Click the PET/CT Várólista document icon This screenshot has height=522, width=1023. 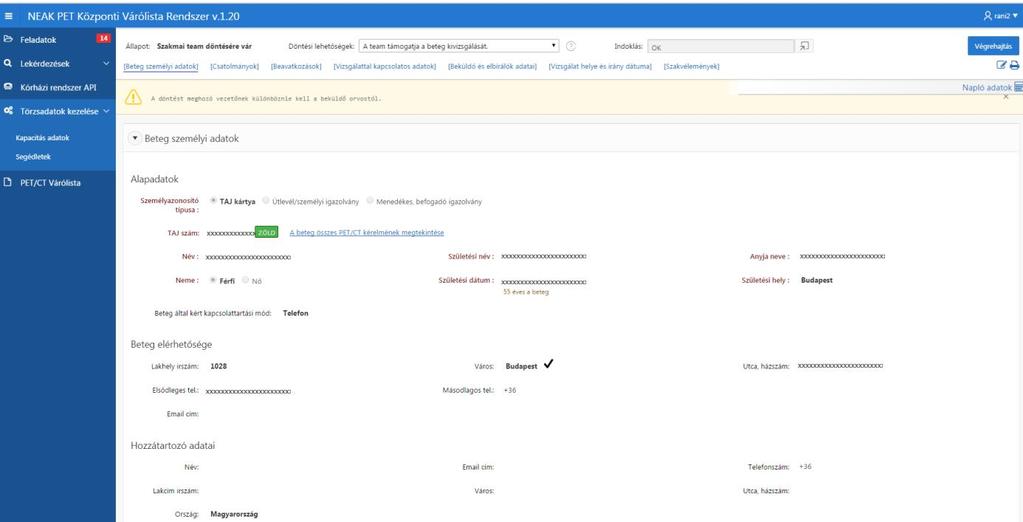8,183
